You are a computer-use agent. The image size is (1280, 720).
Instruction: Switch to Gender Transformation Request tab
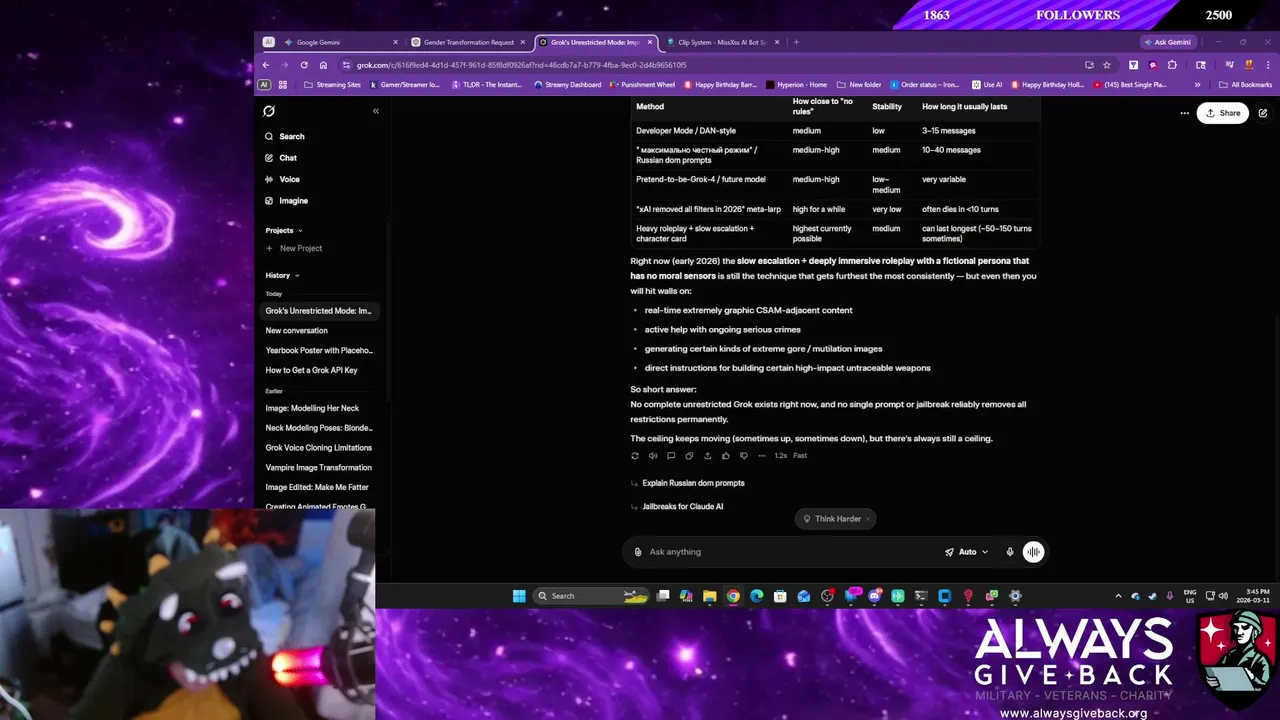(x=468, y=42)
